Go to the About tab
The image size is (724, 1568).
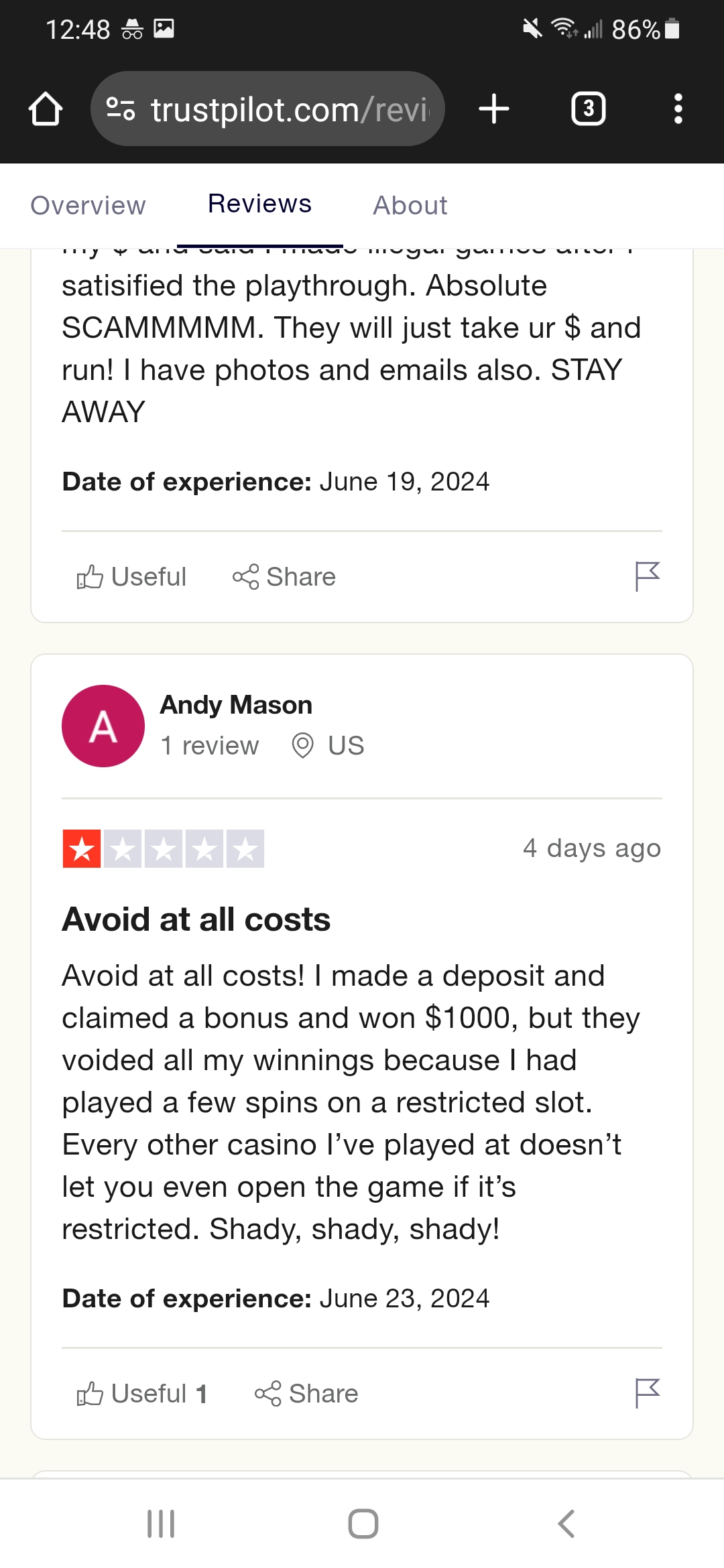[x=410, y=205]
